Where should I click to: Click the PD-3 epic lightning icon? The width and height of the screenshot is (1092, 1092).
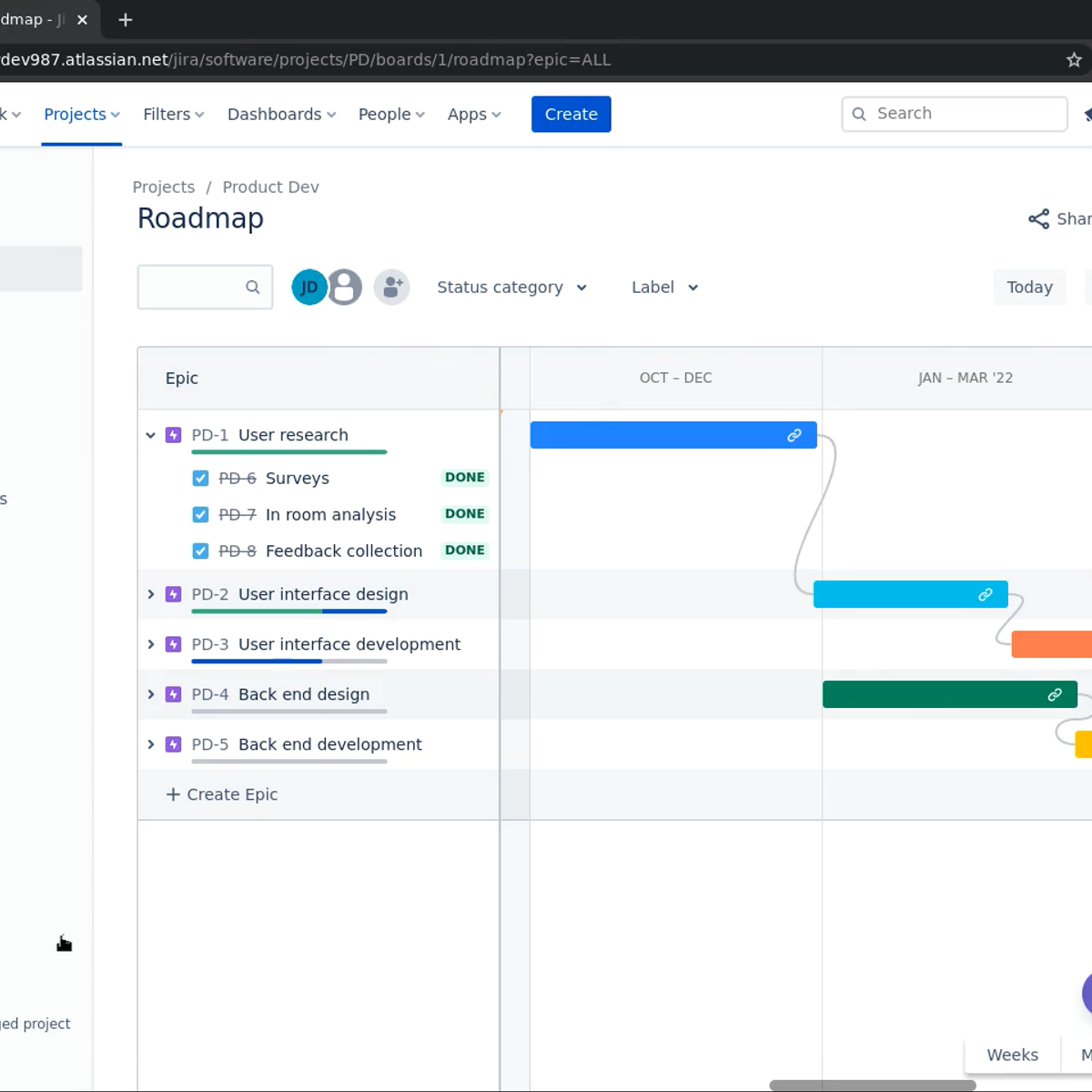173,644
